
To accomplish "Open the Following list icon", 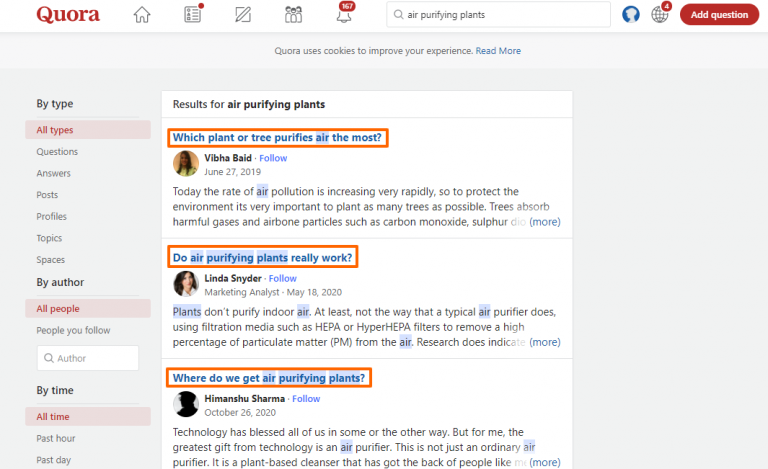I will coord(193,14).
